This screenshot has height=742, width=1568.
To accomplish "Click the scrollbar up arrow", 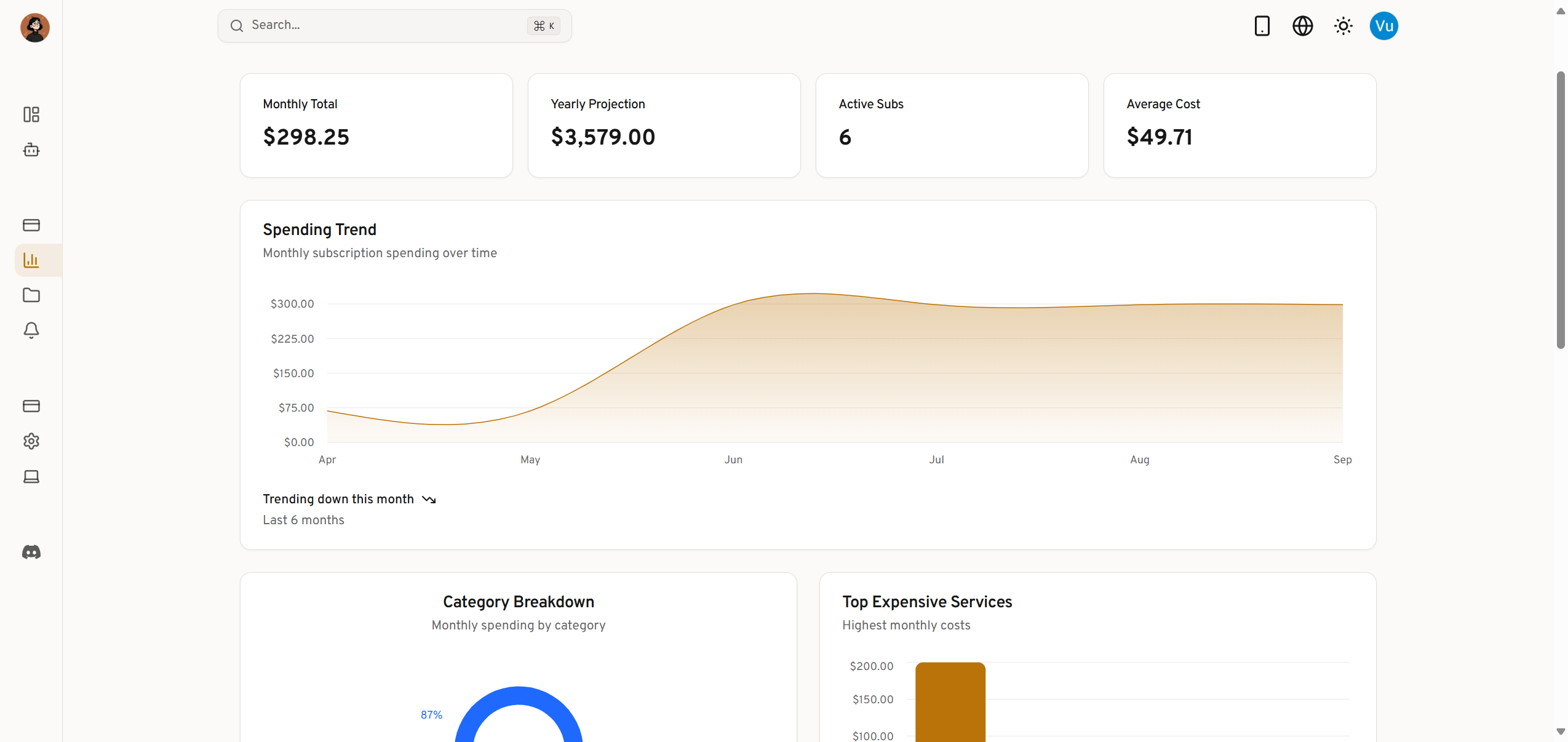I will point(1561,11).
